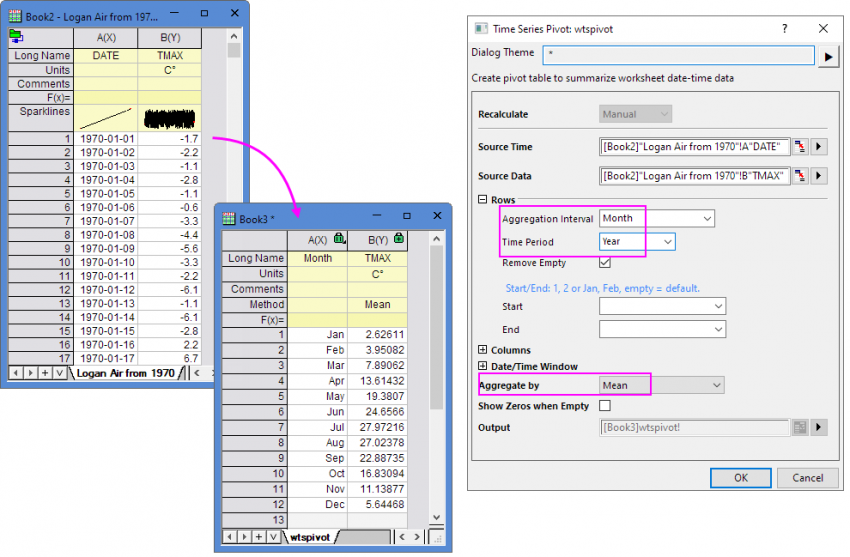Click the green lock icon on B(Y) column
This screenshot has width=850, height=557.
tap(400, 240)
